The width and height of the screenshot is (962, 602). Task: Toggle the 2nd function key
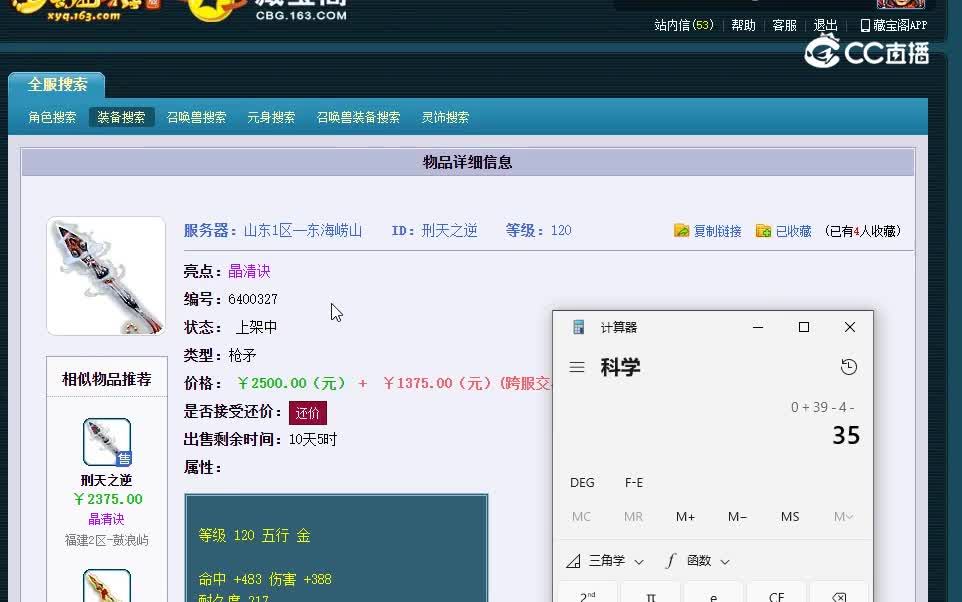[588, 596]
